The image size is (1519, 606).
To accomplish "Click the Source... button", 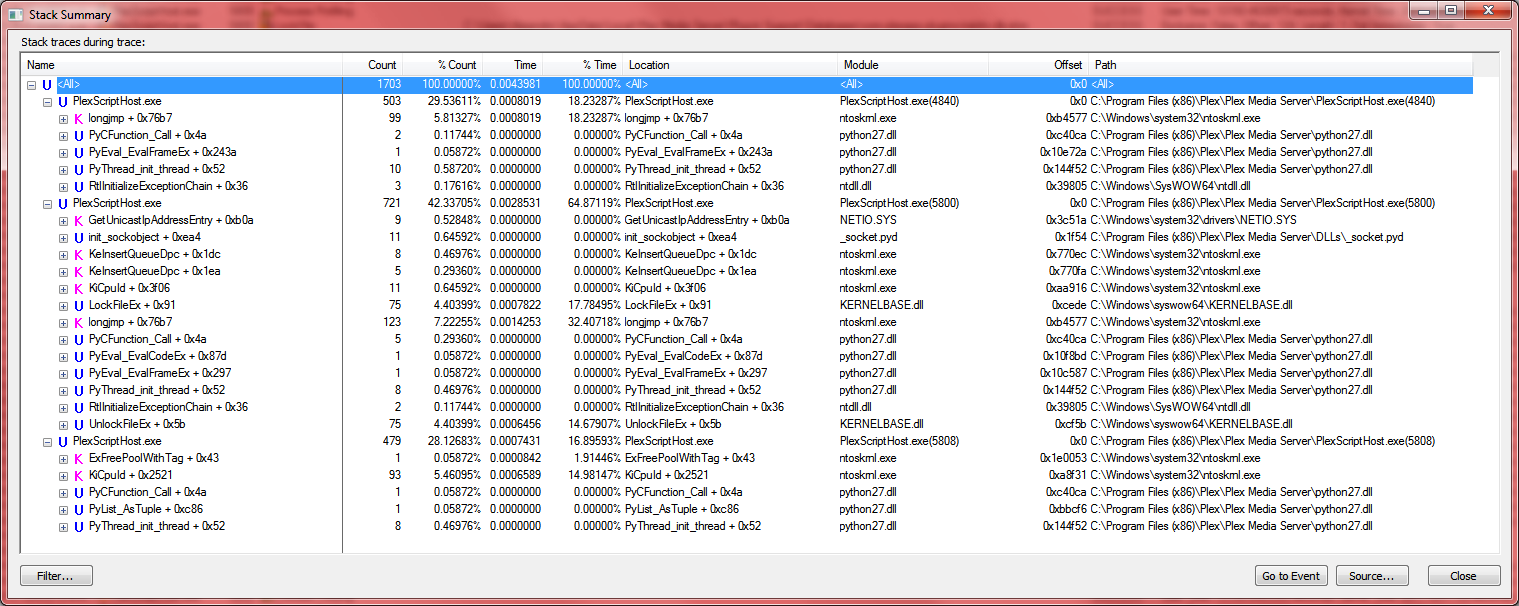I will 1372,576.
